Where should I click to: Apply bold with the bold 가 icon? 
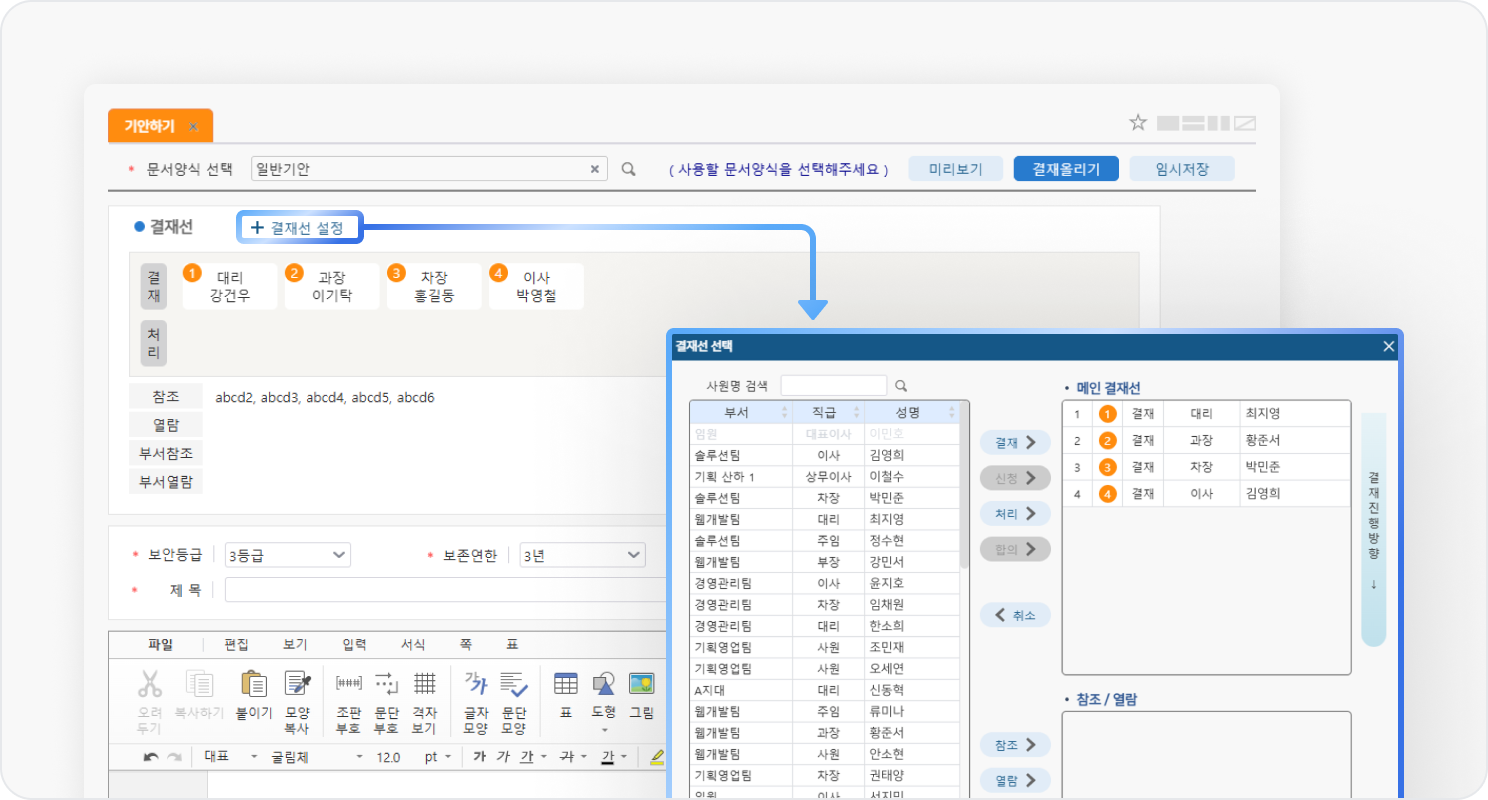pos(479,757)
